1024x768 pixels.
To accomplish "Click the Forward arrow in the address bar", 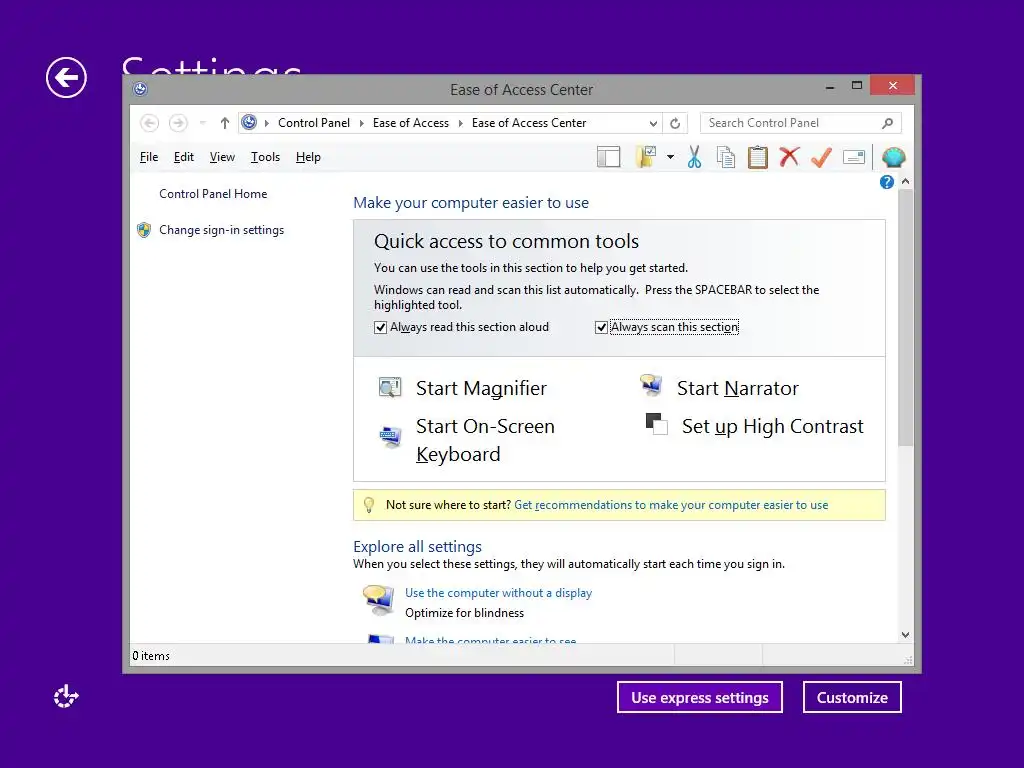I will [178, 123].
